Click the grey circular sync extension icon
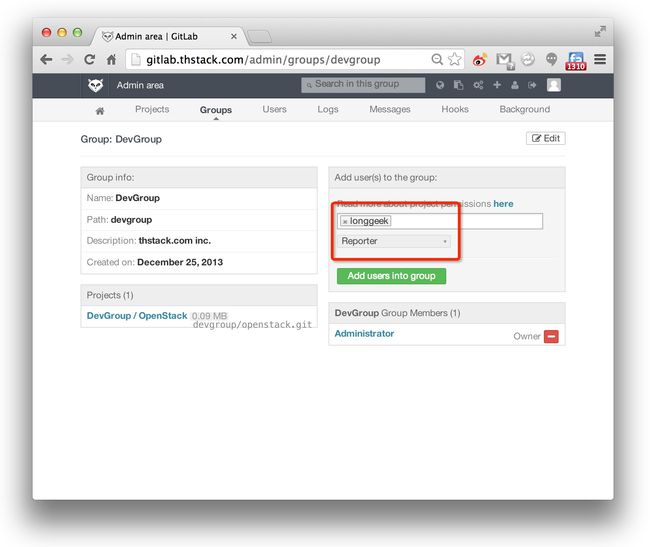This screenshot has width=650, height=547. (528, 59)
